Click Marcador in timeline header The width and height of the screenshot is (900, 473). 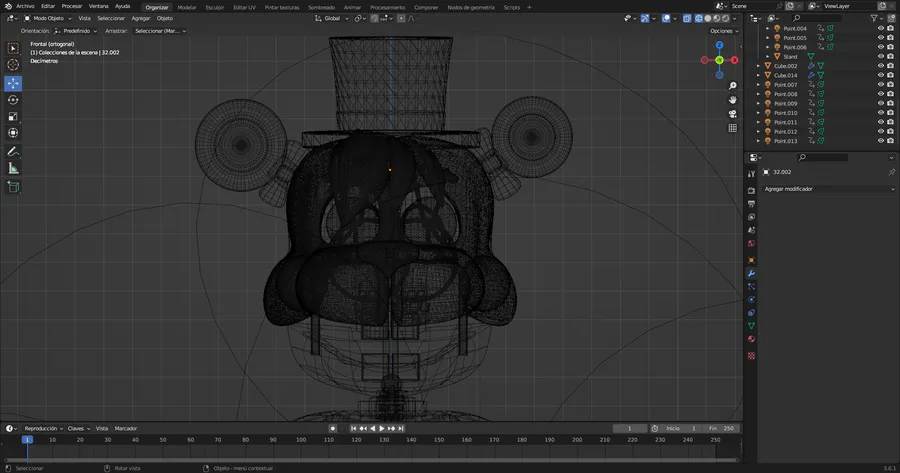pyautogui.click(x=126, y=428)
